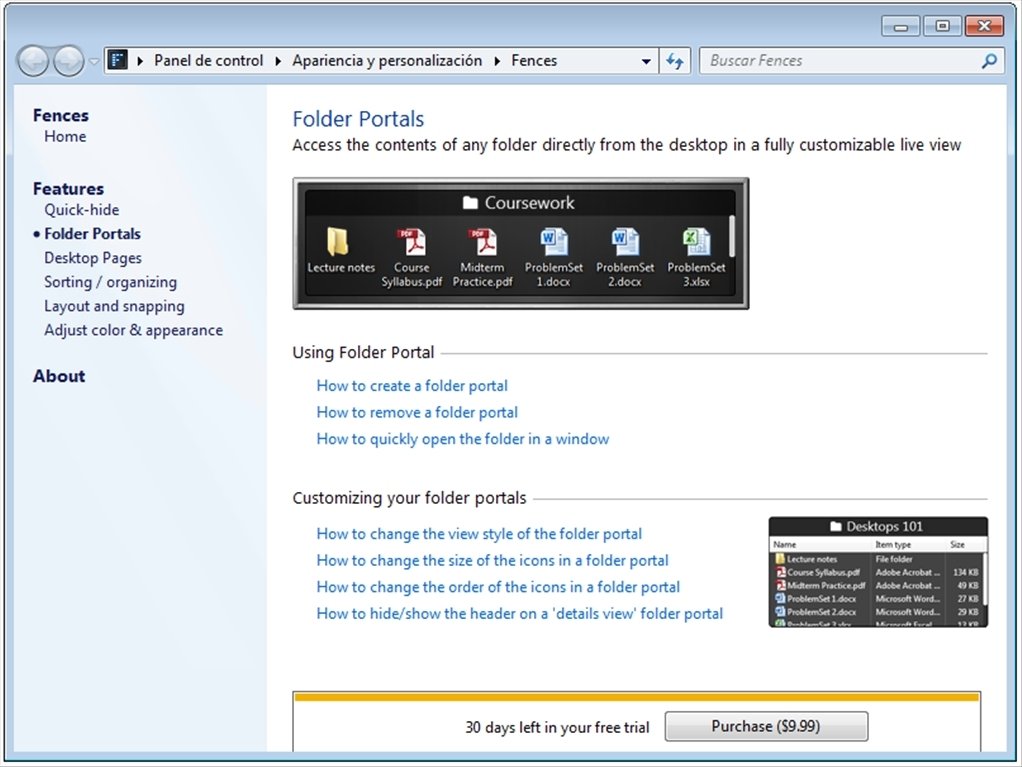Click the Fences icon in address bar
The height and width of the screenshot is (767, 1022).
[117, 61]
